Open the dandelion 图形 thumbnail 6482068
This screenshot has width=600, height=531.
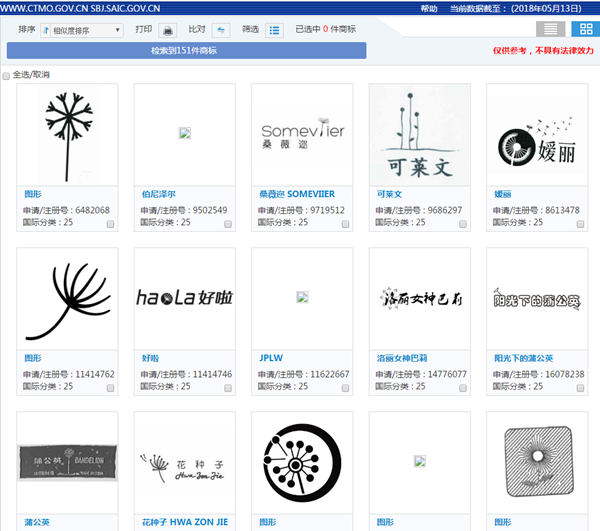pyautogui.click(x=68, y=133)
